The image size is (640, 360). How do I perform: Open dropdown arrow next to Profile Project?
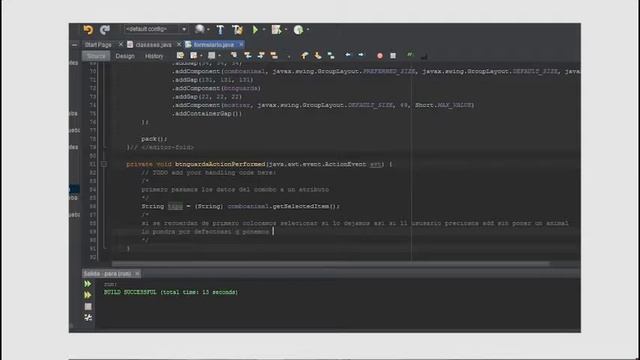308,29
